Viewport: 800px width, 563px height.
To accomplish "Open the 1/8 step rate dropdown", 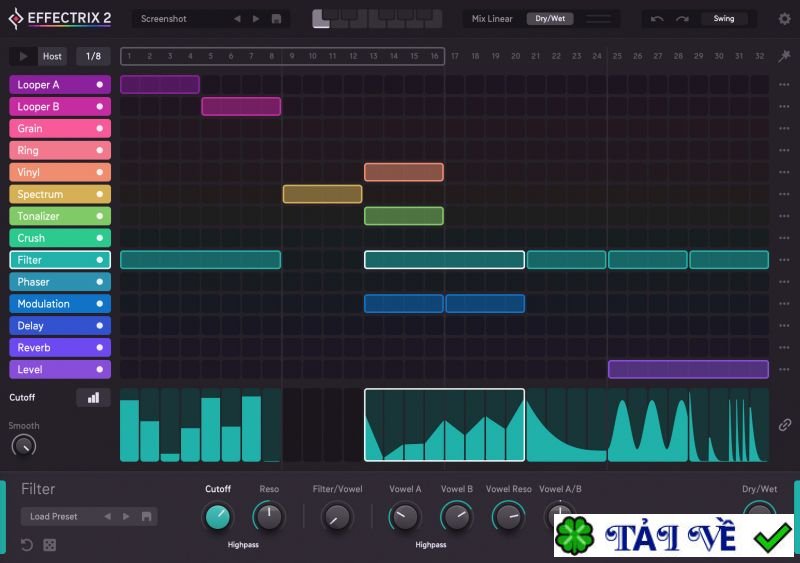I will pos(93,56).
